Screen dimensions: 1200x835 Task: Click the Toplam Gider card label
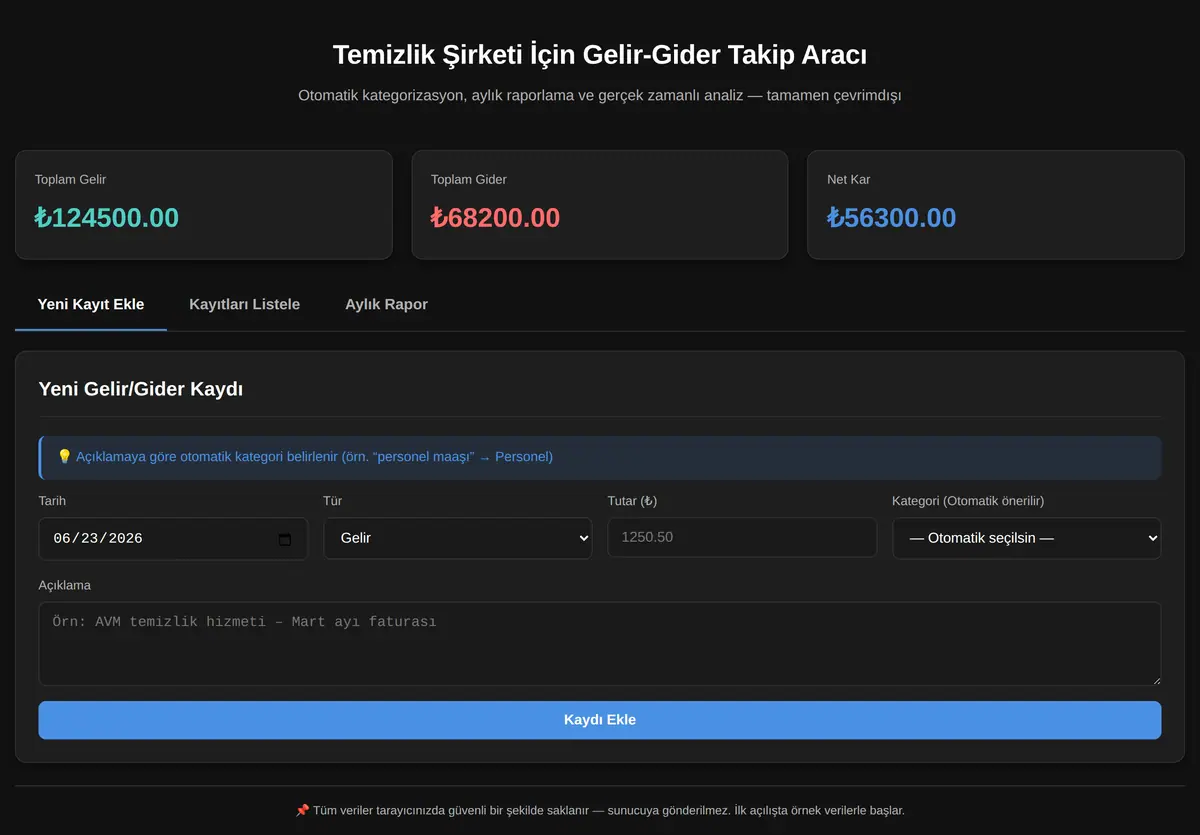pyautogui.click(x=468, y=180)
